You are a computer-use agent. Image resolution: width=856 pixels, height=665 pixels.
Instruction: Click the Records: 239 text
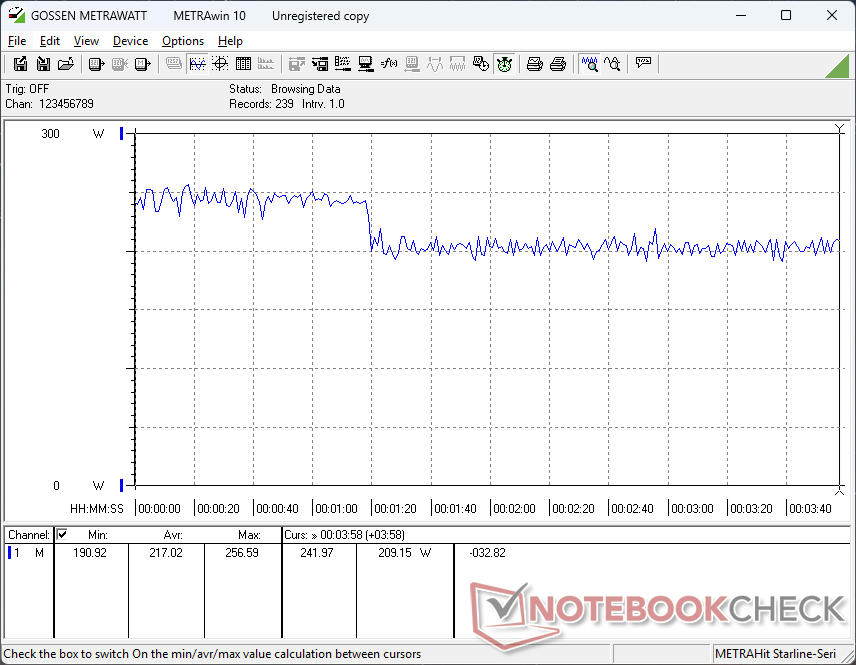(261, 104)
